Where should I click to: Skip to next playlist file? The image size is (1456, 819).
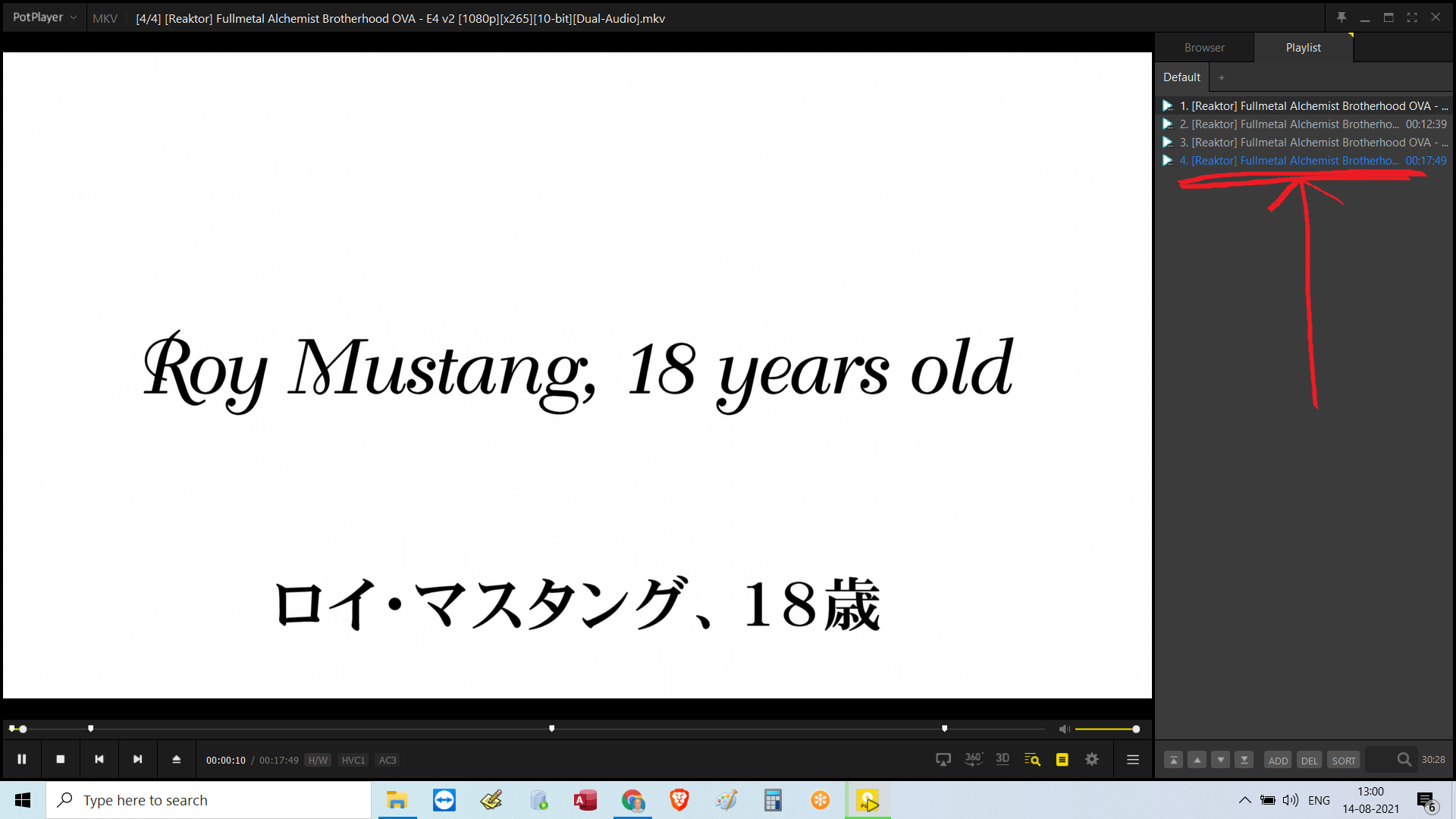coord(137,759)
